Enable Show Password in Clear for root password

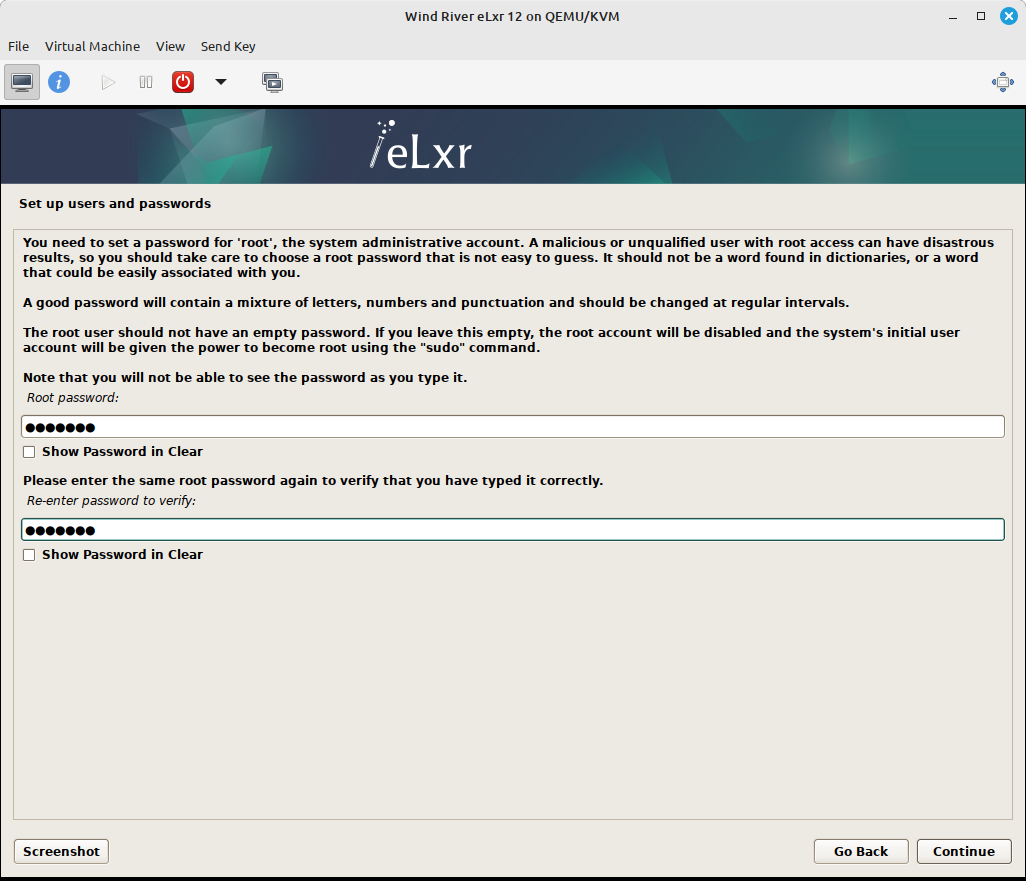(29, 451)
